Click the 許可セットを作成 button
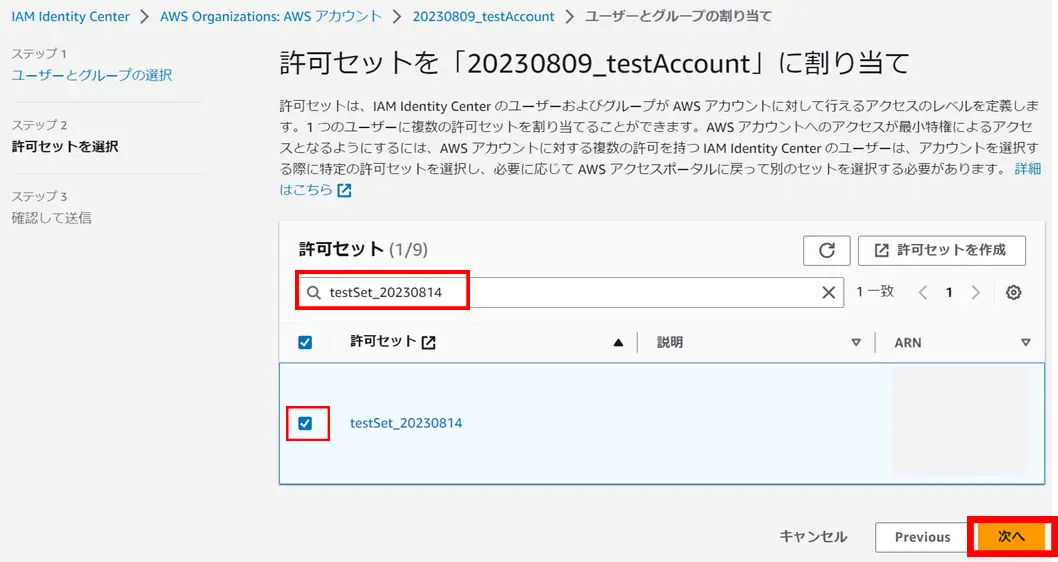The width and height of the screenshot is (1058, 562). coord(942,250)
